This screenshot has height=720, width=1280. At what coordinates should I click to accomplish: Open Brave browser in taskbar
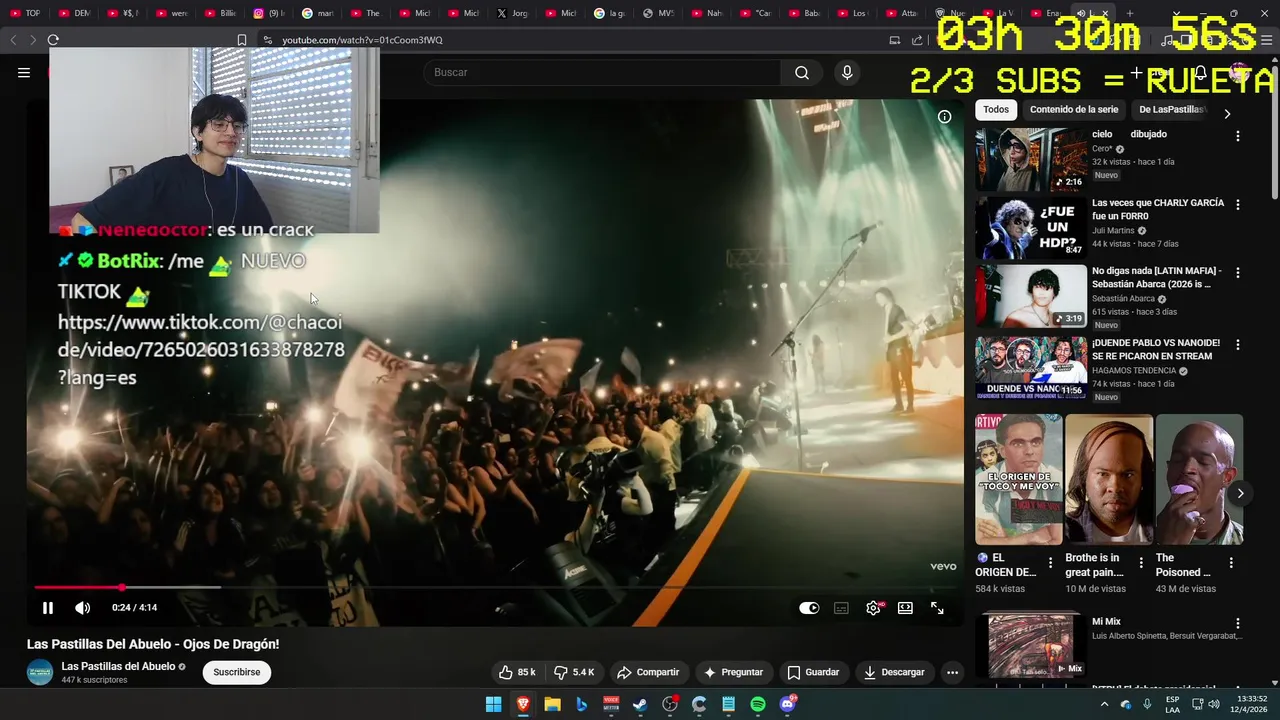(522, 705)
